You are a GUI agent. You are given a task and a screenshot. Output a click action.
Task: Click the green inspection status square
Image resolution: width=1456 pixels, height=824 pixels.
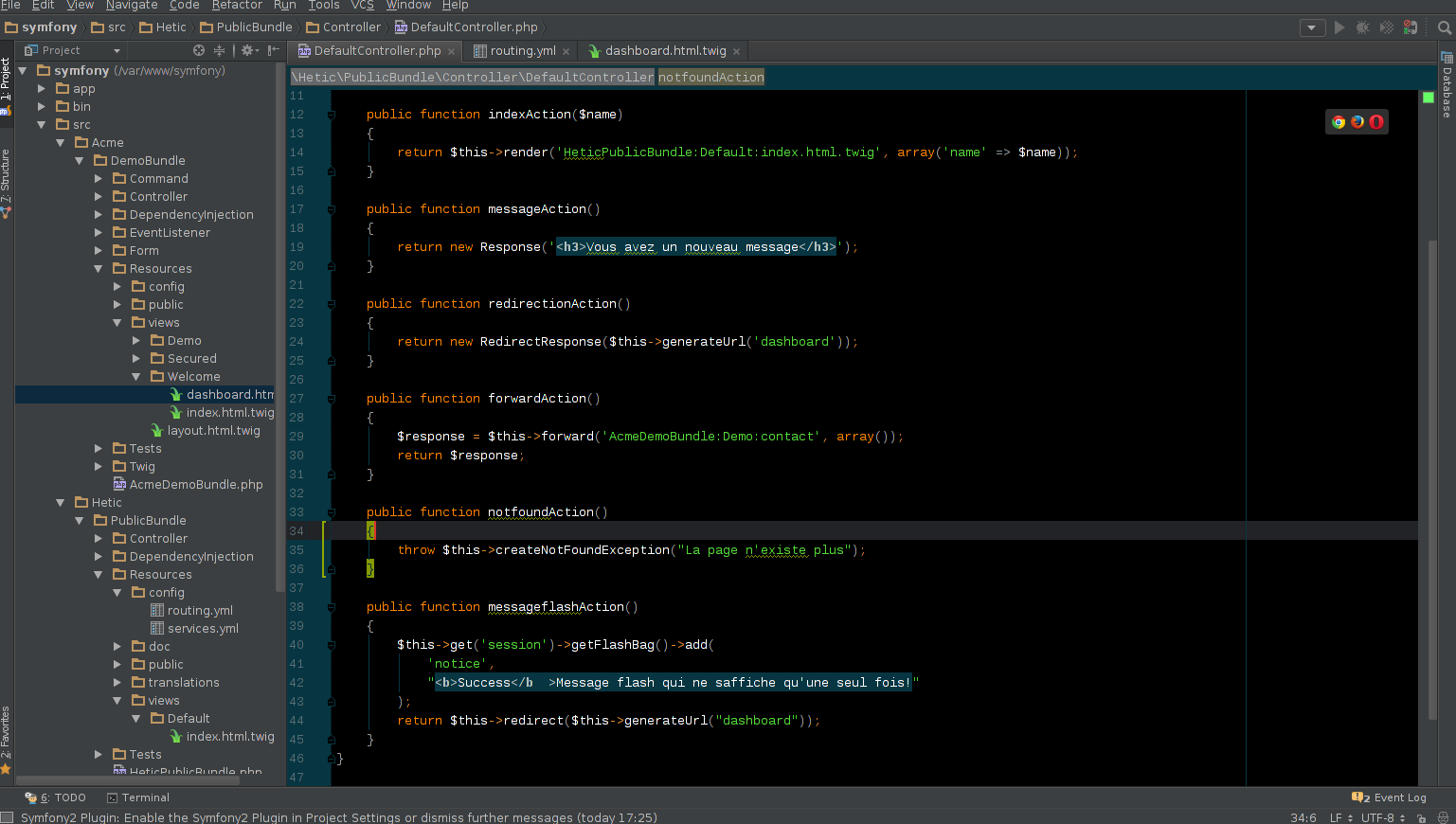1429,97
